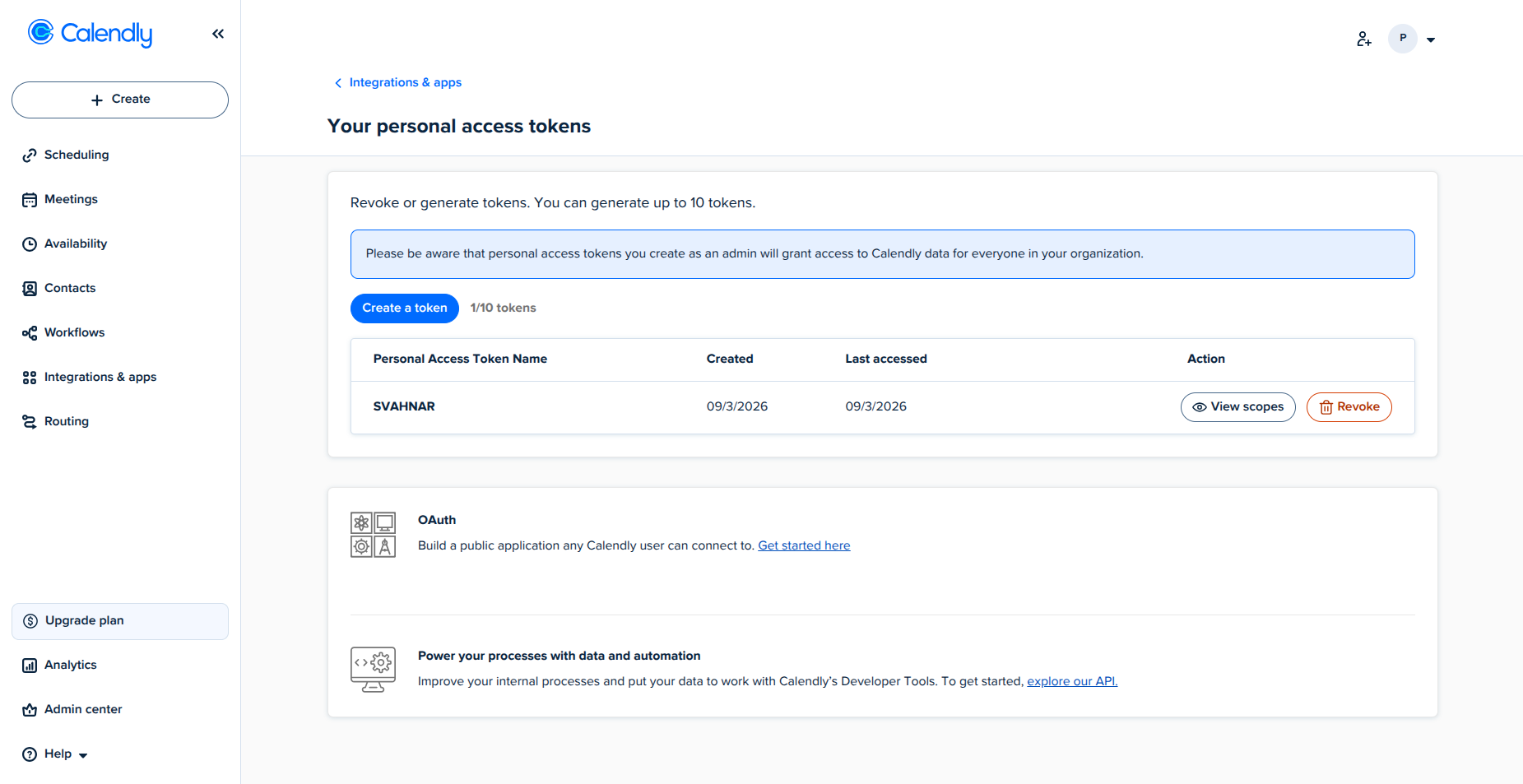1523x784 pixels.
Task: Click the OAuth heading
Action: click(x=437, y=520)
